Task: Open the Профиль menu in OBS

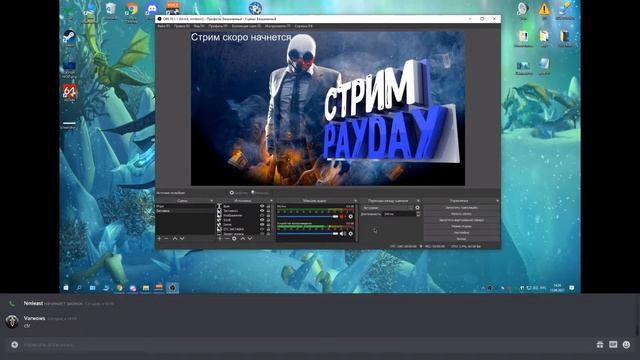Action: [x=218, y=26]
